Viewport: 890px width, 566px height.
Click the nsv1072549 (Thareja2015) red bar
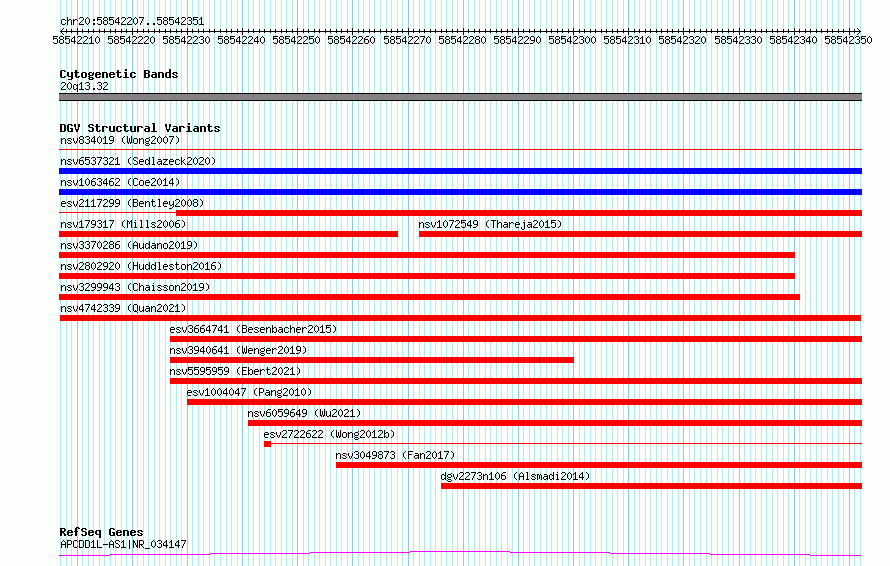[640, 234]
